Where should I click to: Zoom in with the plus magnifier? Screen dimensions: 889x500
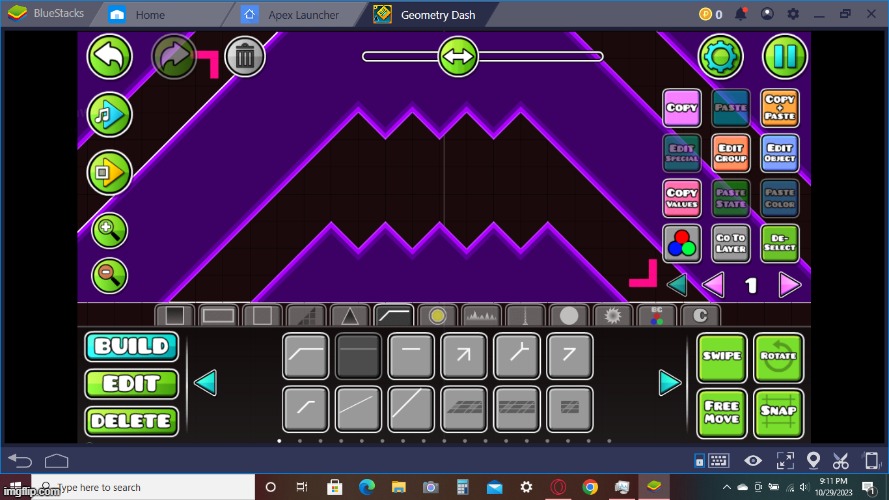point(109,231)
